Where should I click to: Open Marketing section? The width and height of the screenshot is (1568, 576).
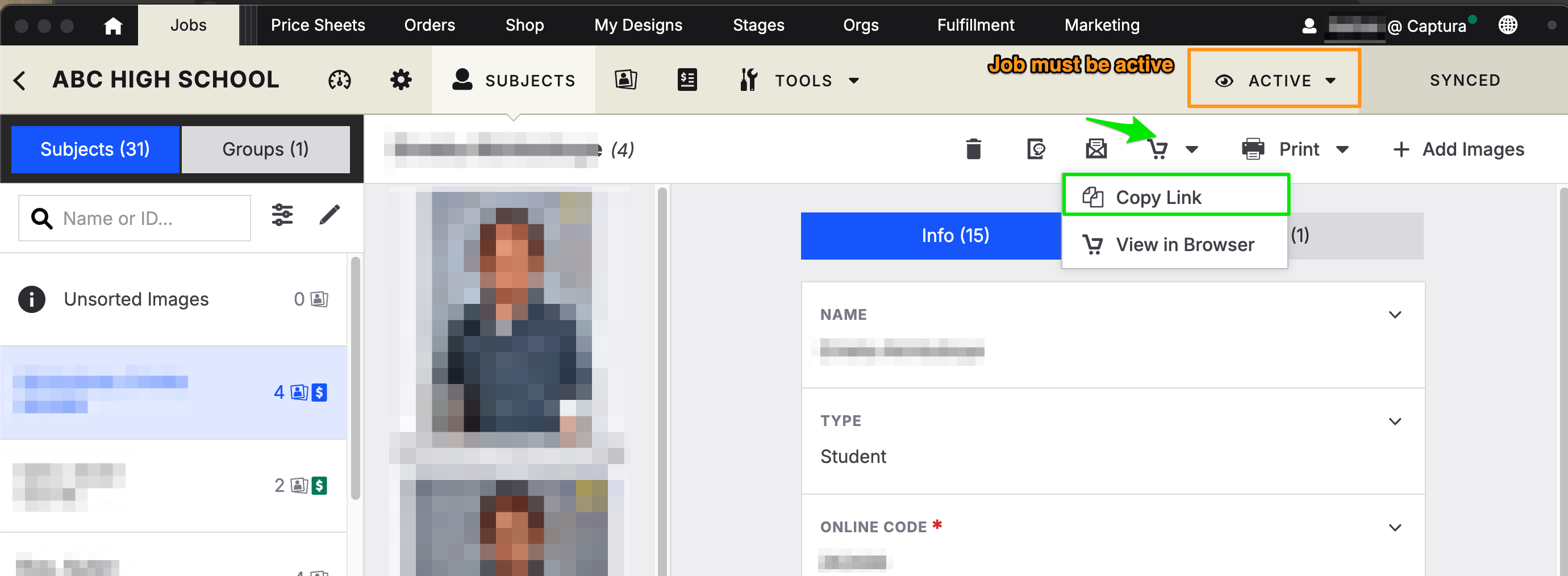tap(1102, 25)
